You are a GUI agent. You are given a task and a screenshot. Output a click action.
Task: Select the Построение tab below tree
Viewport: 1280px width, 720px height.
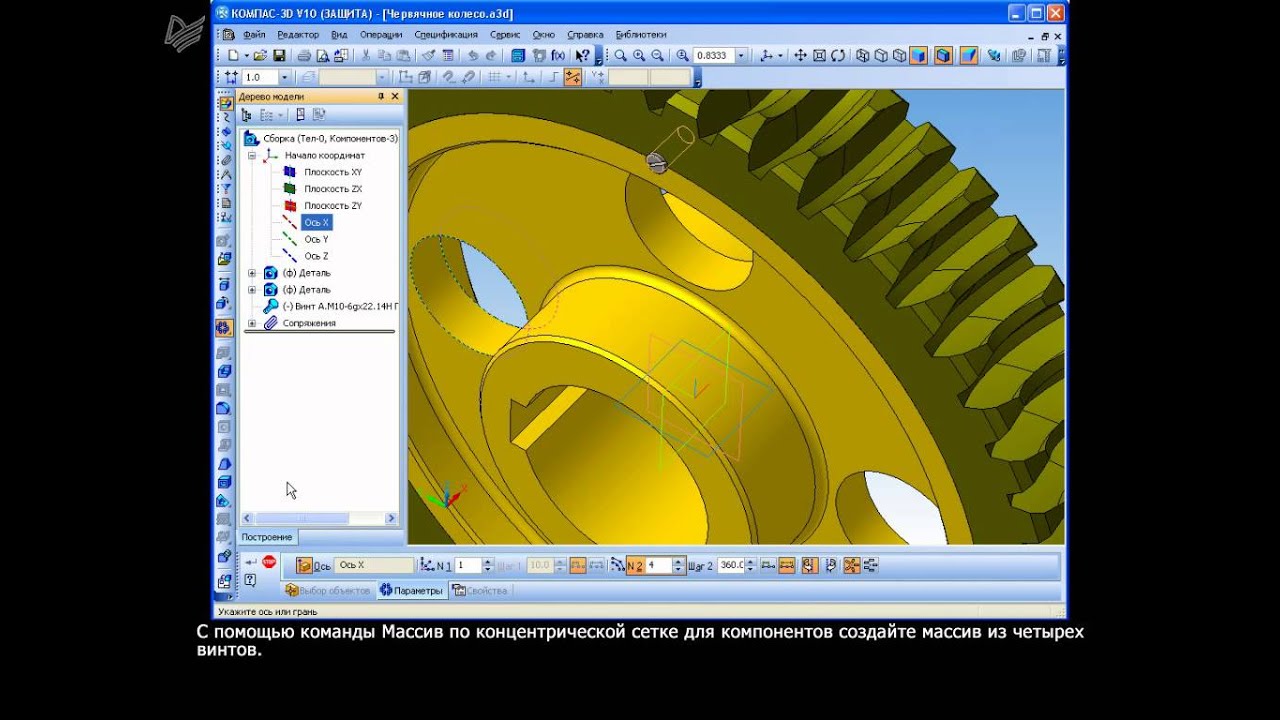coord(266,537)
